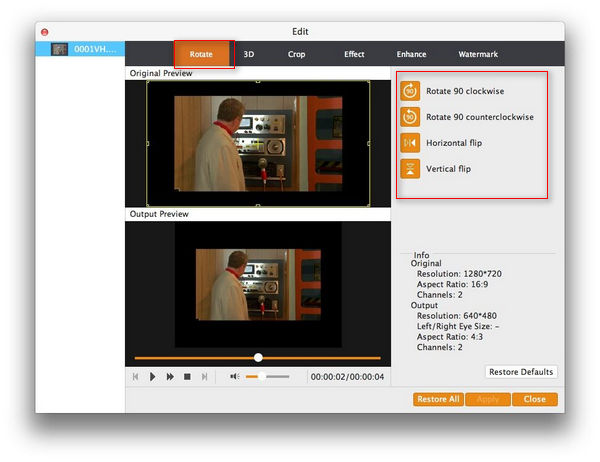
Task: Click the output Resolution: 640*480 text
Action: pyautogui.click(x=457, y=316)
